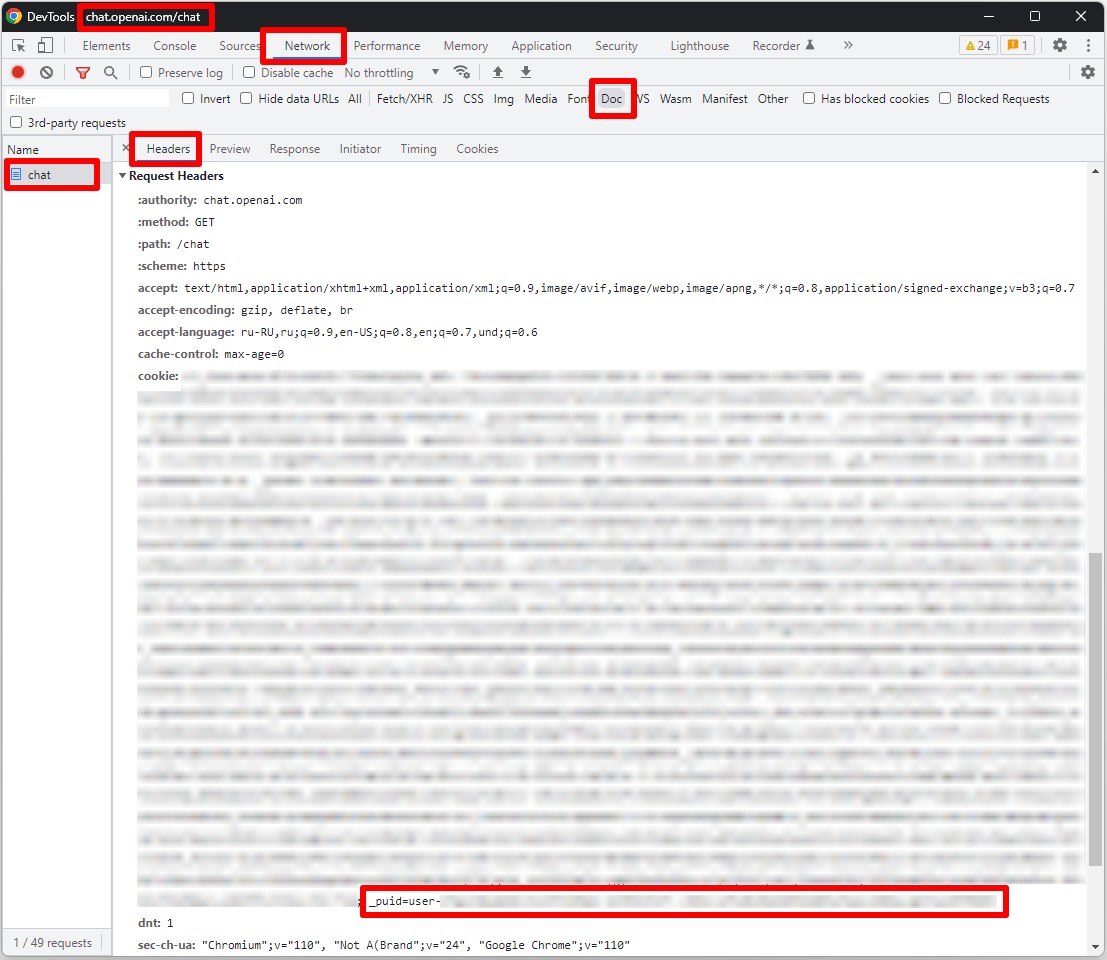Screen dimensions: 1107x960
Task: Export HAR file with download arrow
Action: (x=526, y=72)
